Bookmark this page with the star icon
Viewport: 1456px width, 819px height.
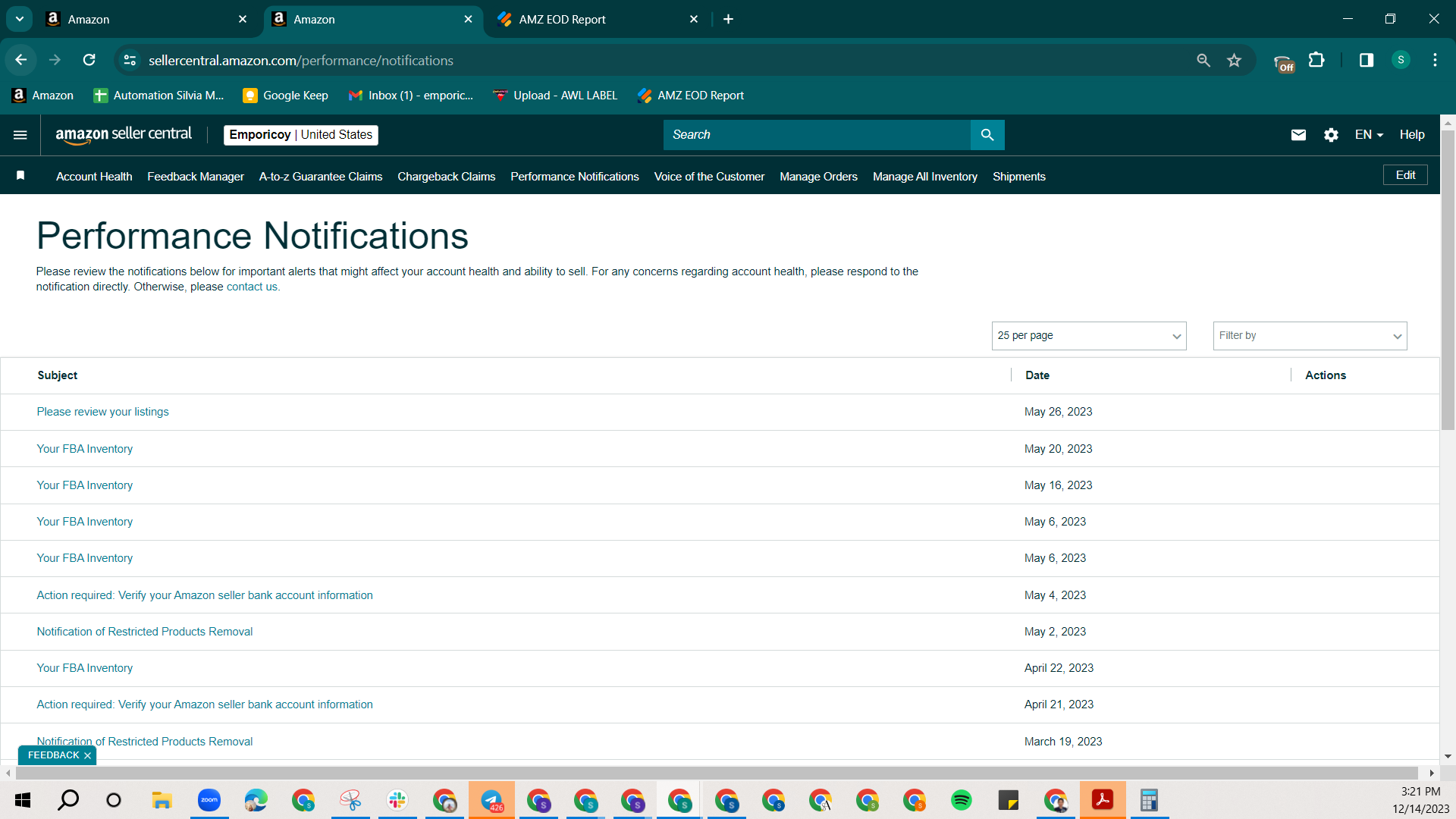tap(1235, 60)
